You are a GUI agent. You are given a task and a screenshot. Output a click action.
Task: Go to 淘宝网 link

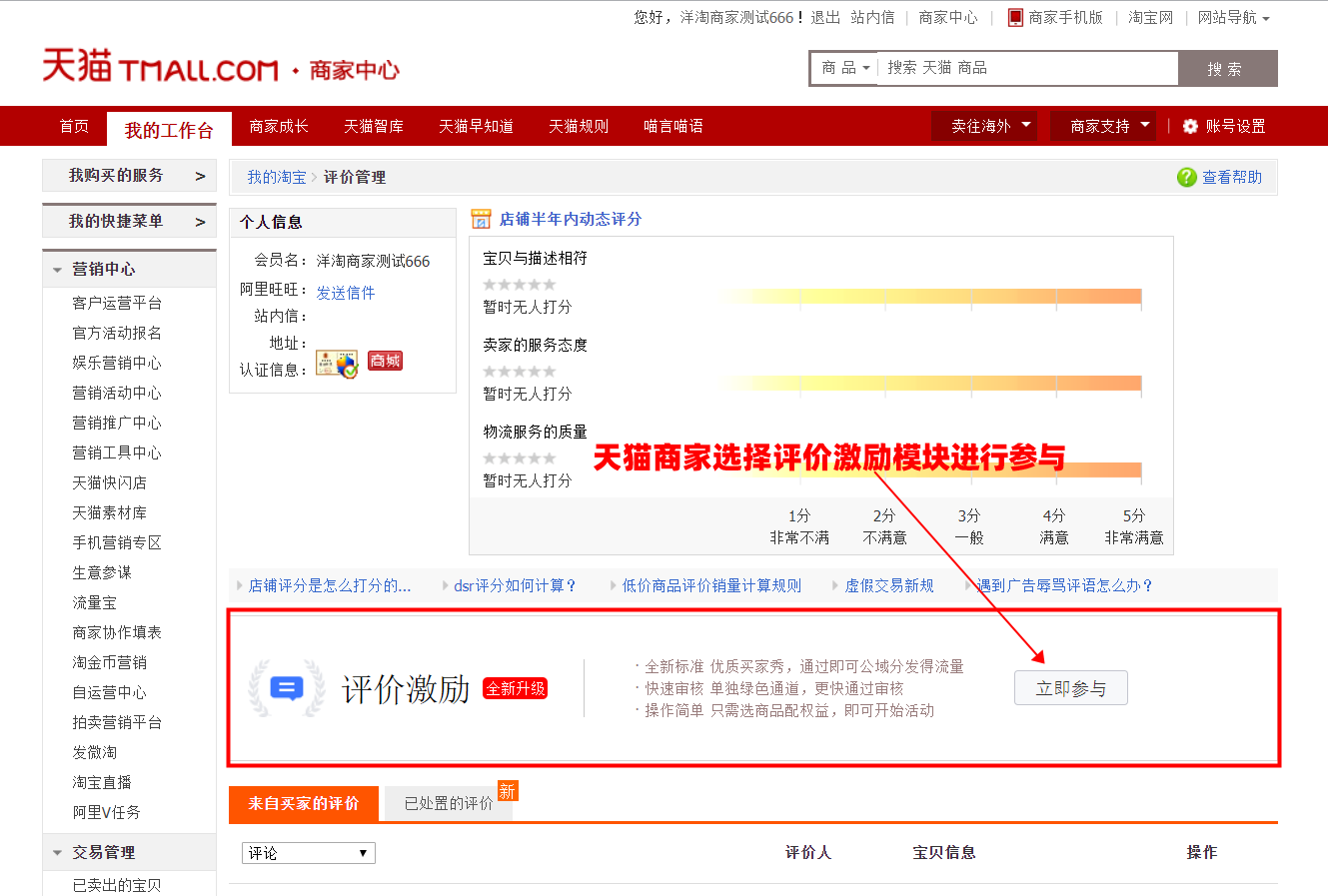point(1150,17)
